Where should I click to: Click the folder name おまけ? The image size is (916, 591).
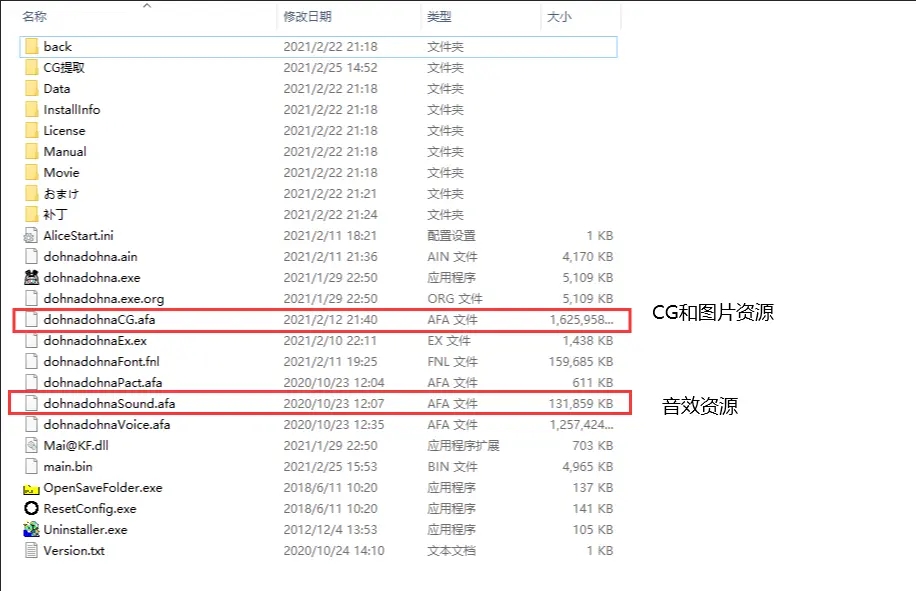(61, 194)
